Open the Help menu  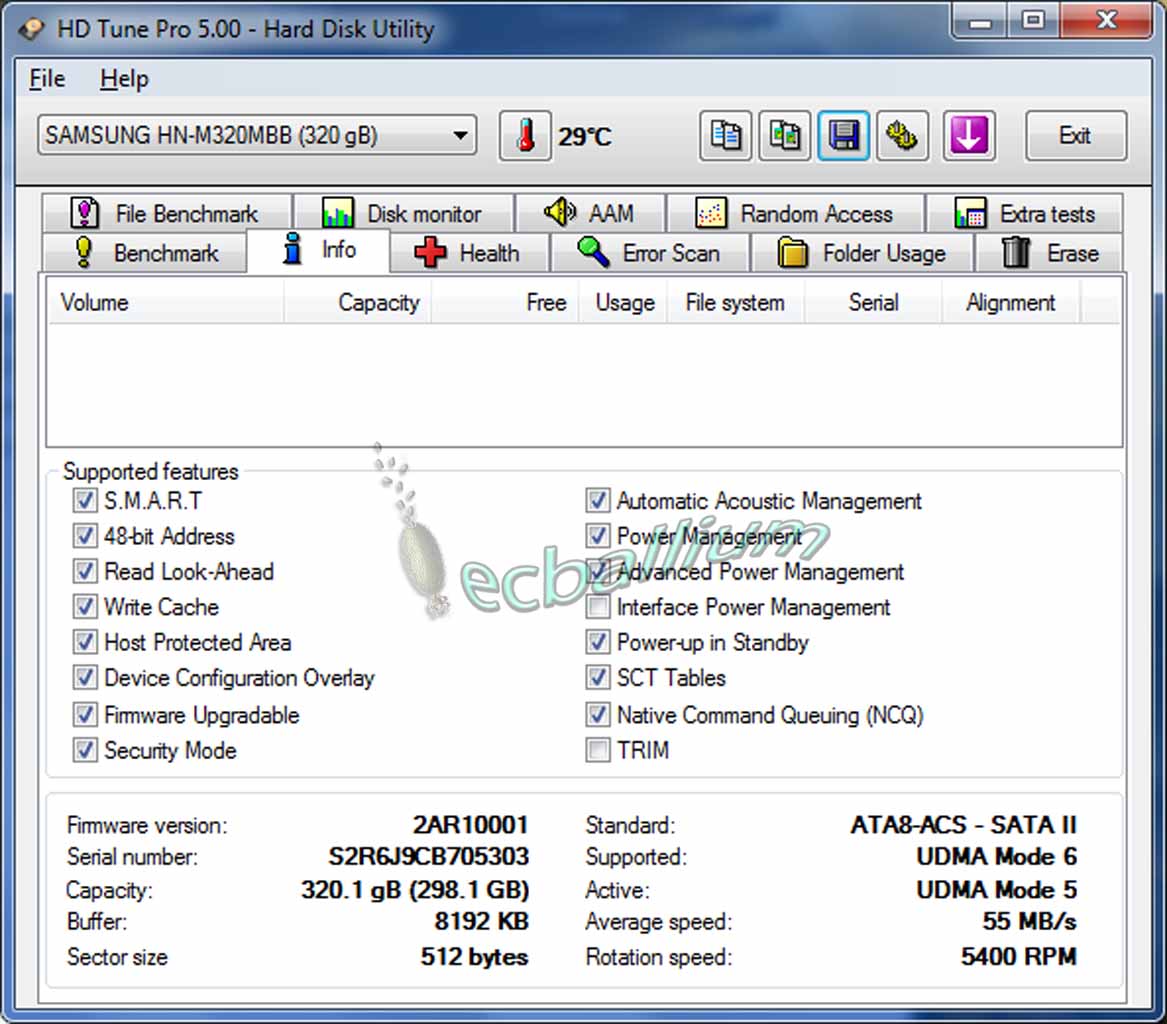click(124, 79)
